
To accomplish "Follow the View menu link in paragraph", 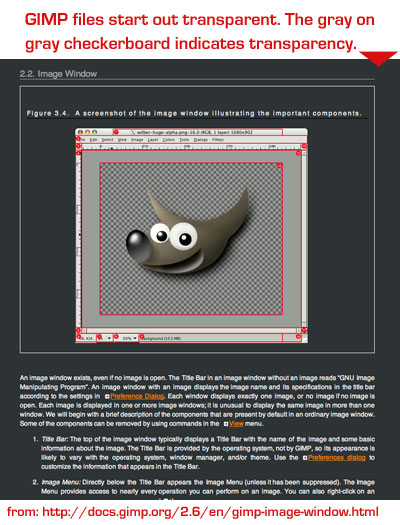I will click(x=236, y=424).
